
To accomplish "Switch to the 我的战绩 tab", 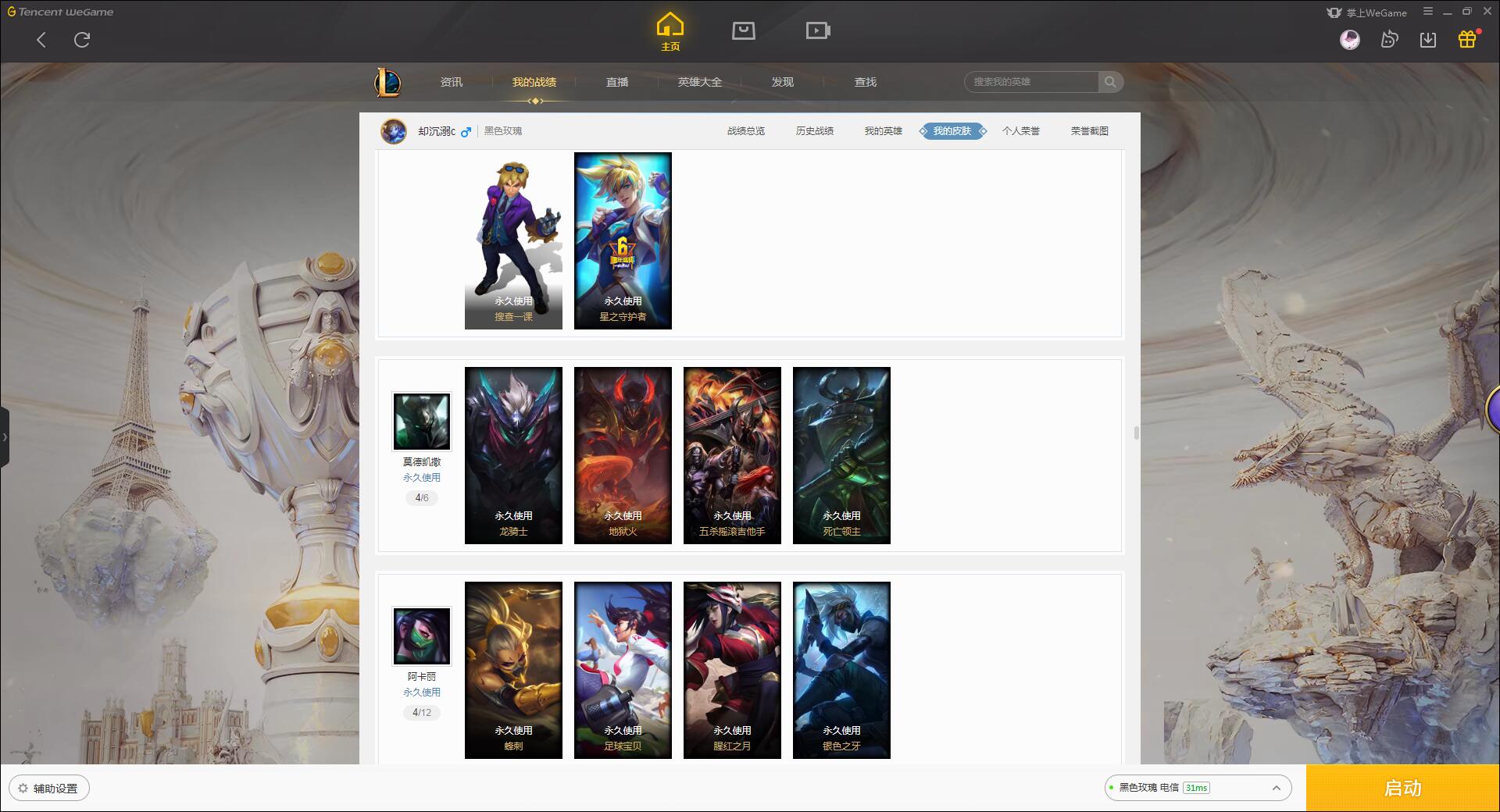I will (534, 82).
